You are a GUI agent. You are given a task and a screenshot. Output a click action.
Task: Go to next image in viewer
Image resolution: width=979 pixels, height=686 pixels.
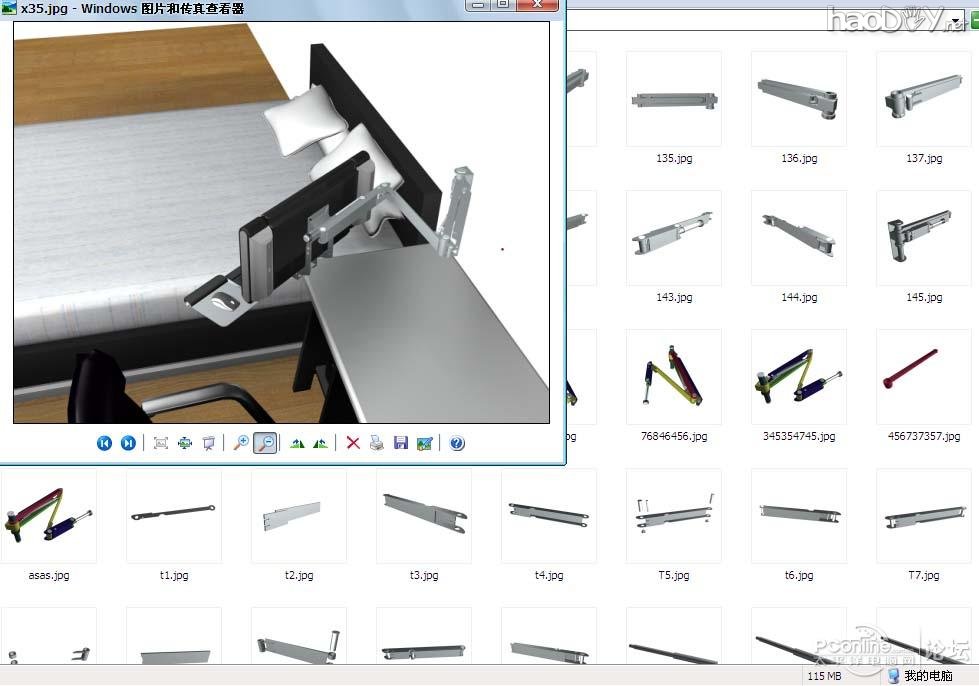point(128,443)
